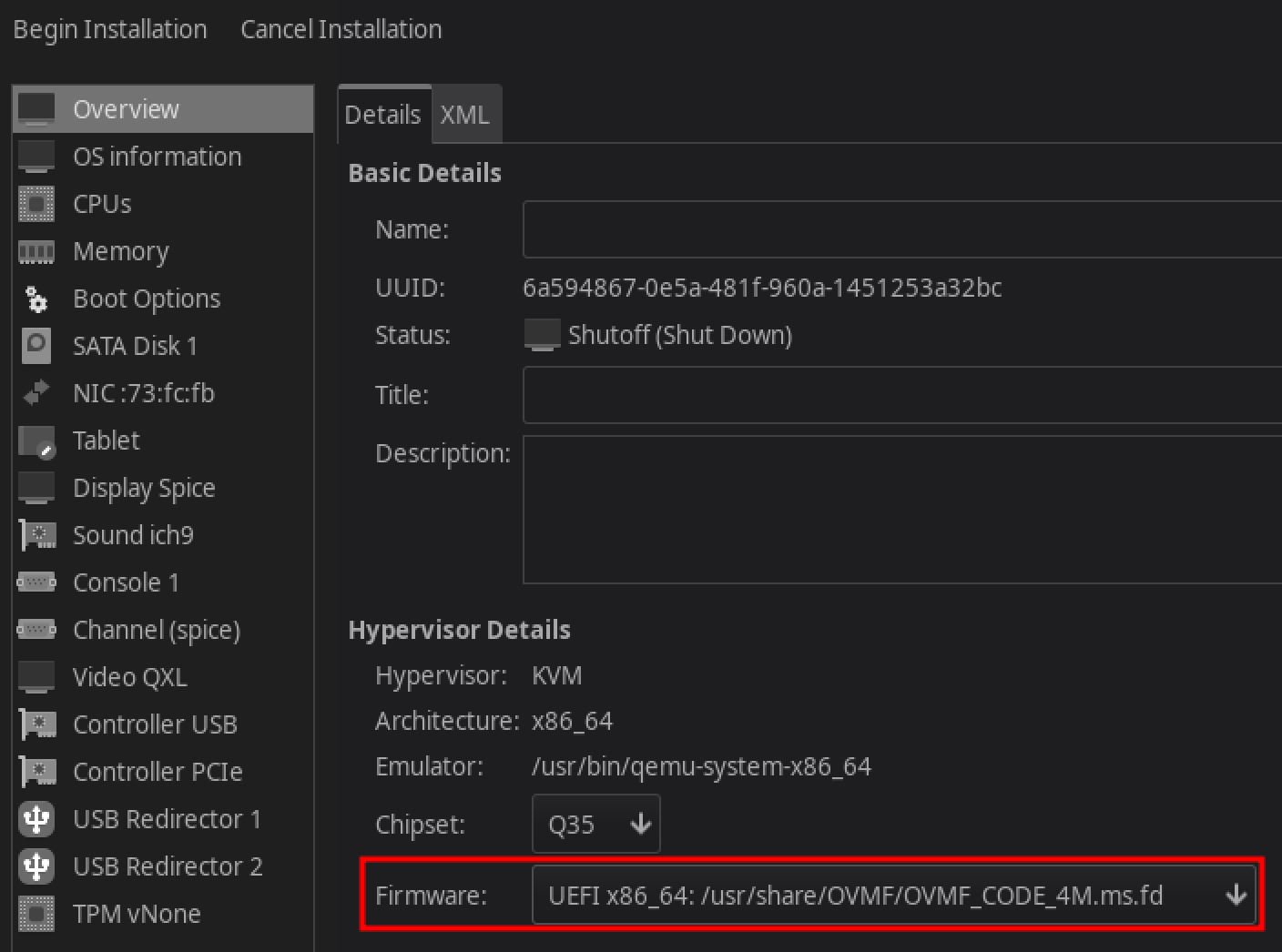The image size is (1282, 952).
Task: Click Cancel Installation button
Action: tap(341, 29)
